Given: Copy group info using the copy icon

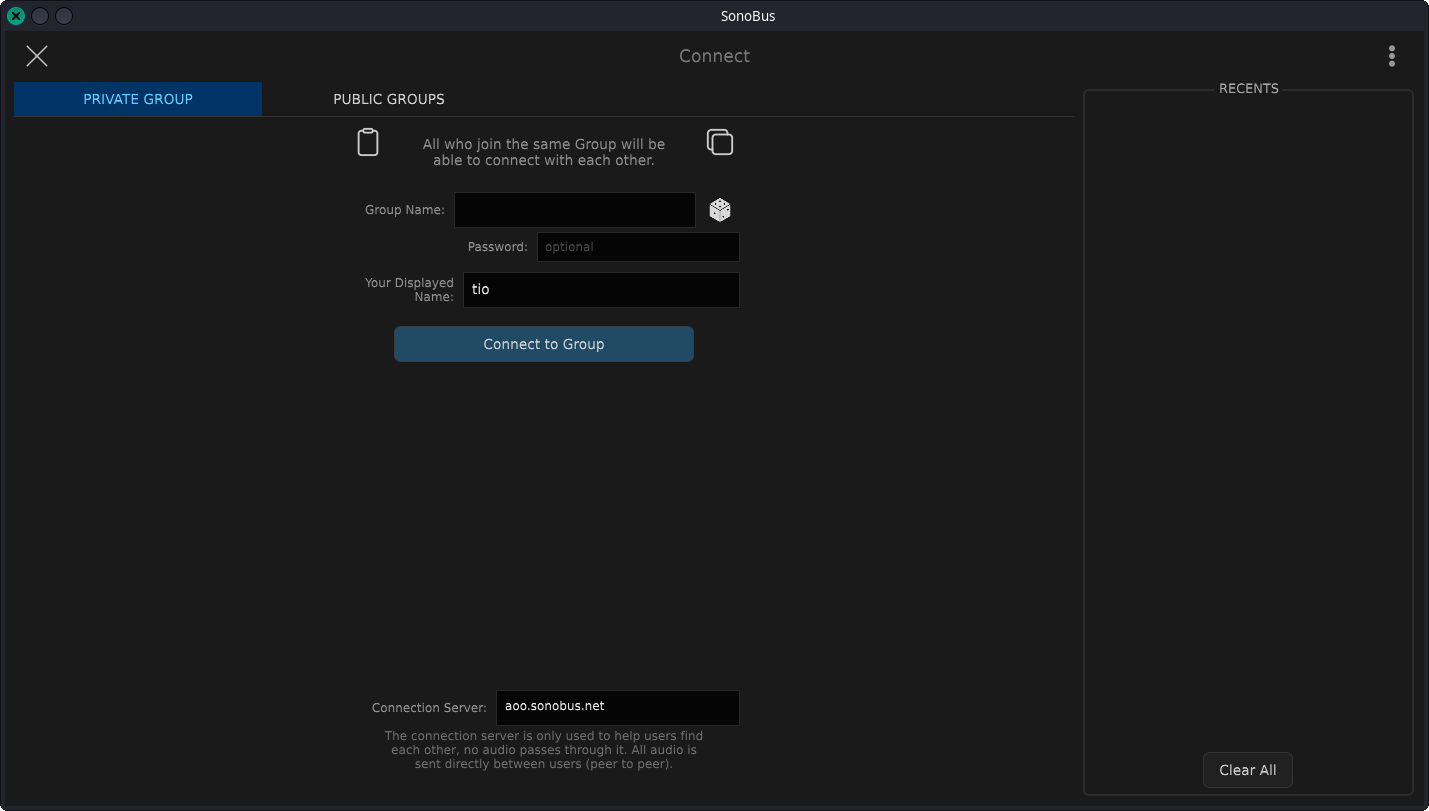Looking at the screenshot, I should tap(720, 142).
